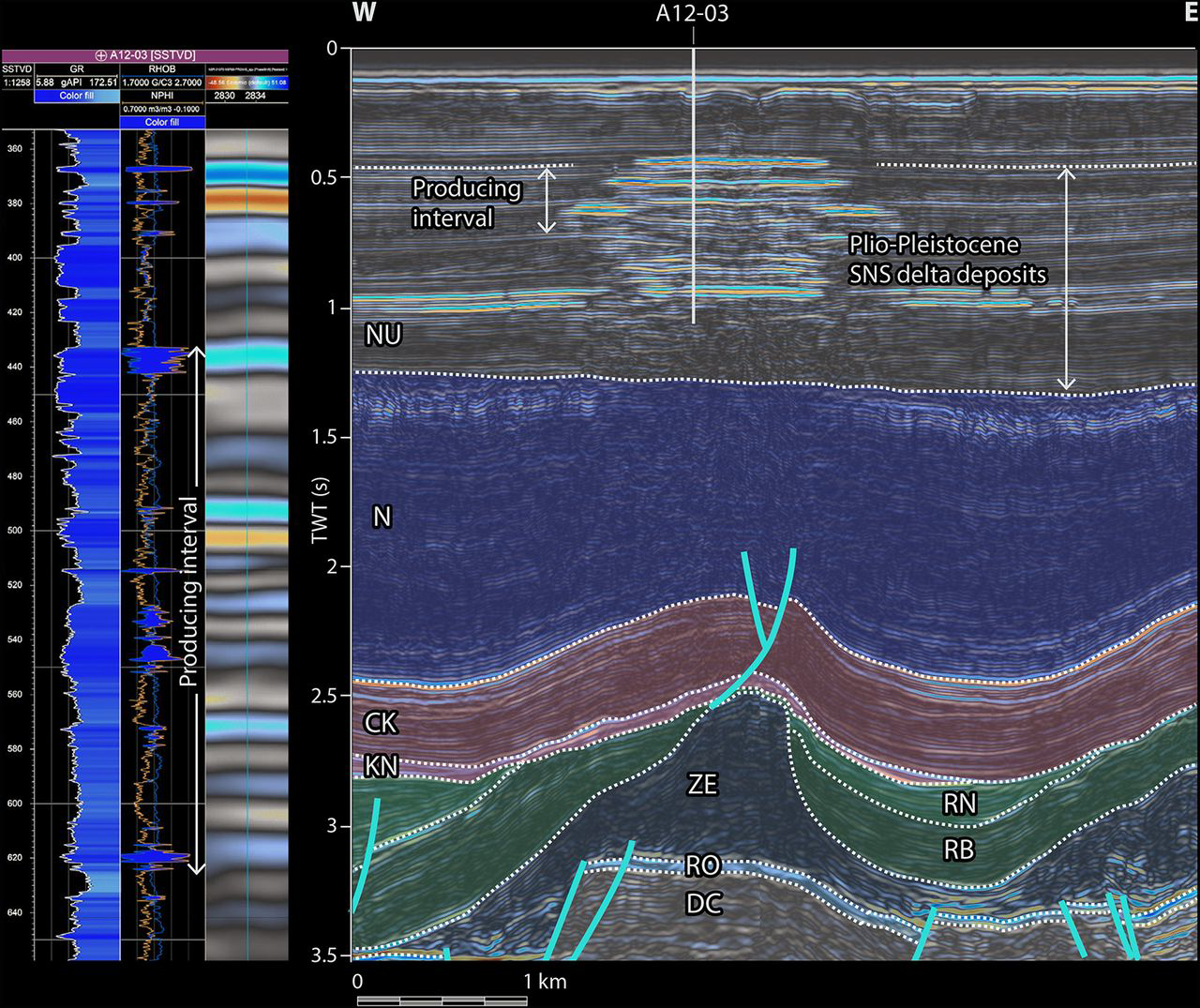Click the 0.5 tick on the TWT axis
The height and width of the screenshot is (1008, 1200).
(324, 177)
